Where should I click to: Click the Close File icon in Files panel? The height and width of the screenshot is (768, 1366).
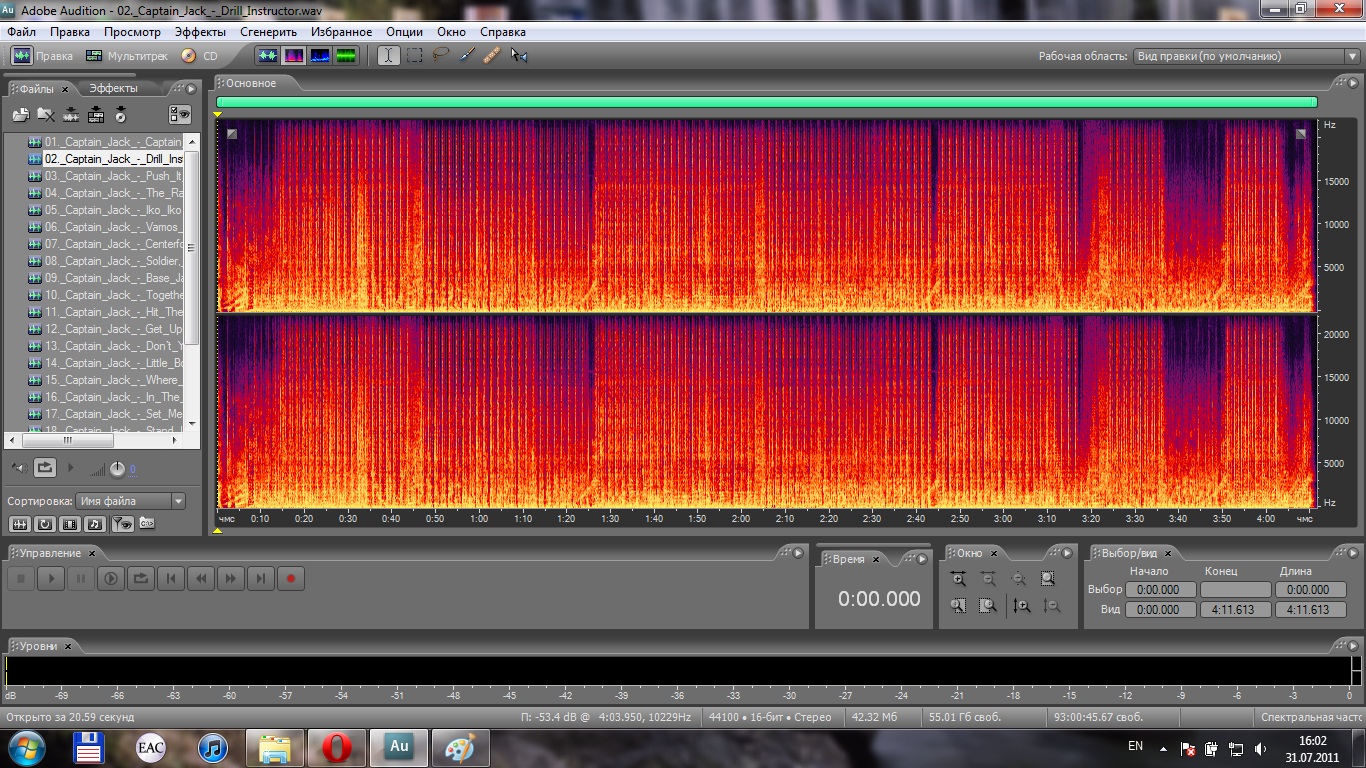point(46,115)
